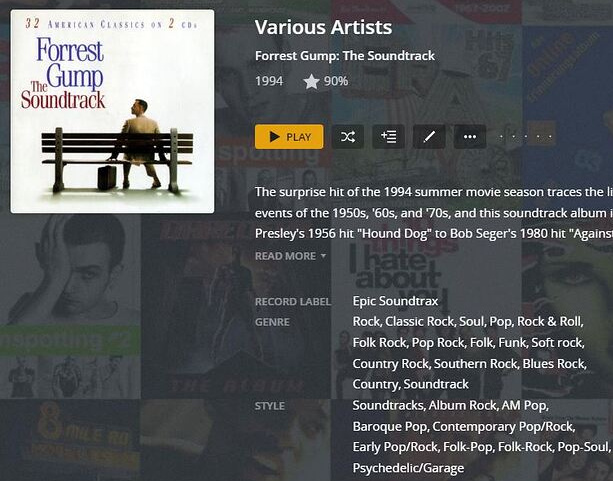
Task: Add album to play queue
Action: tap(389, 137)
